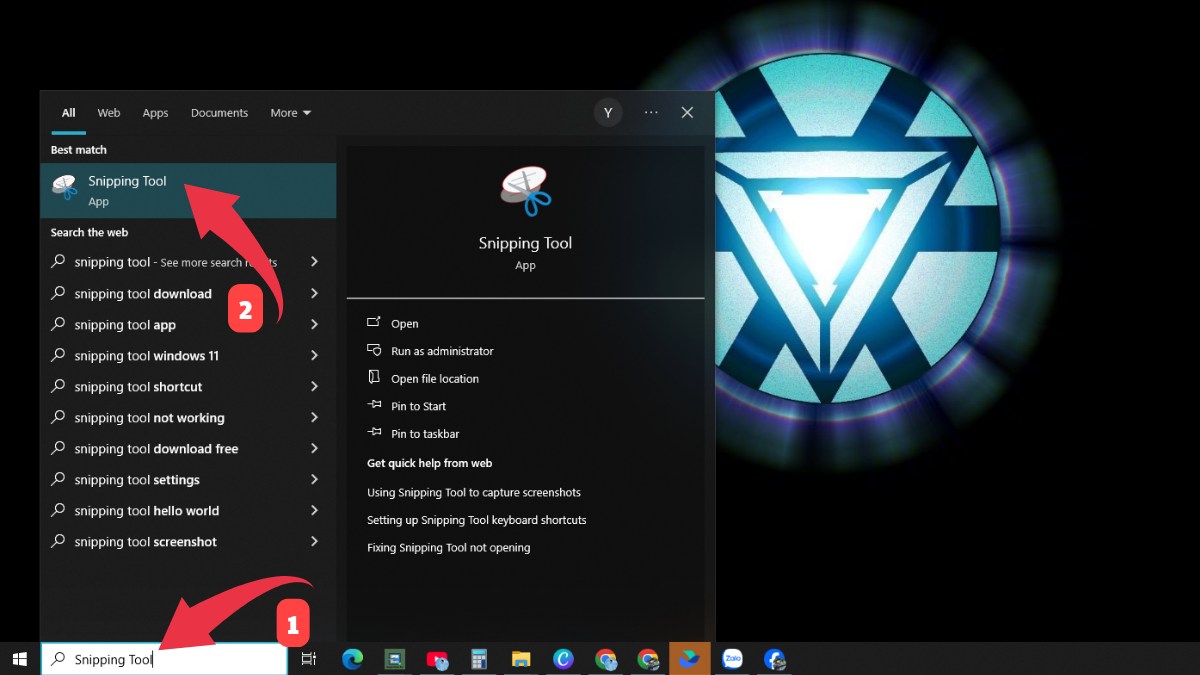Screen dimensions: 1200x675
Task: Open Microsoft Edge from the taskbar
Action: tap(352, 659)
